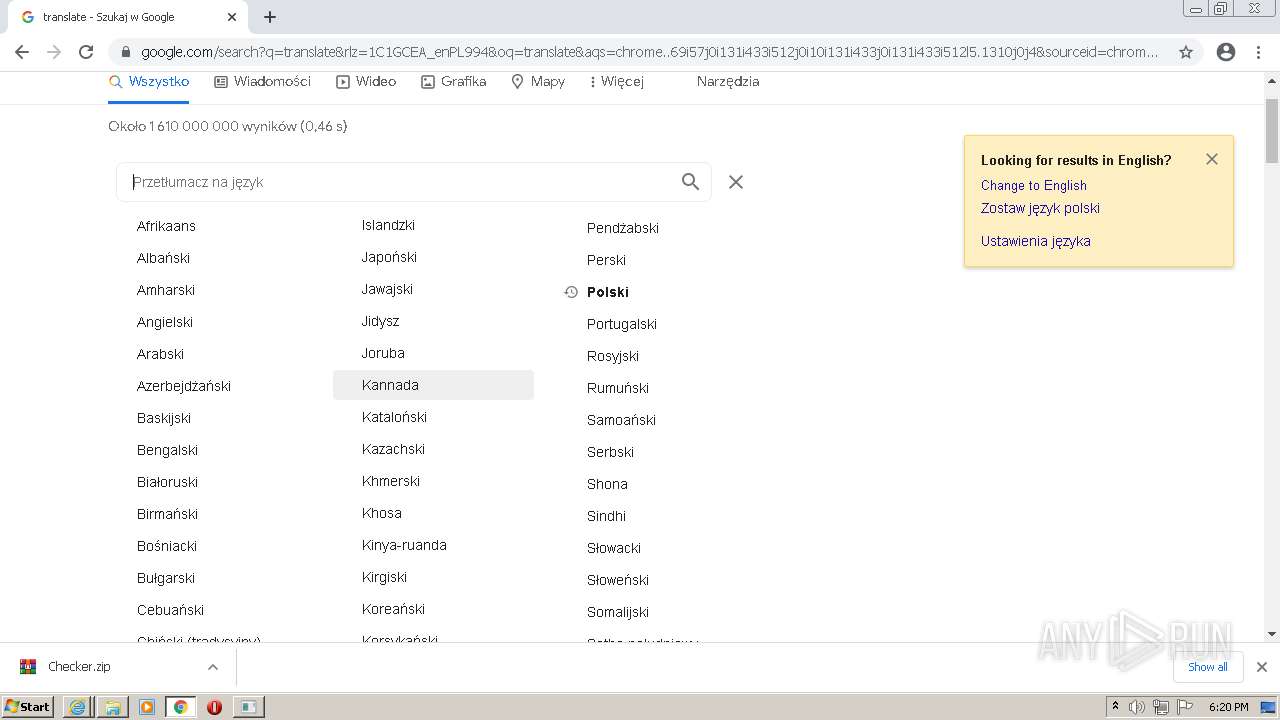Select Islandzki language

pos(388,225)
